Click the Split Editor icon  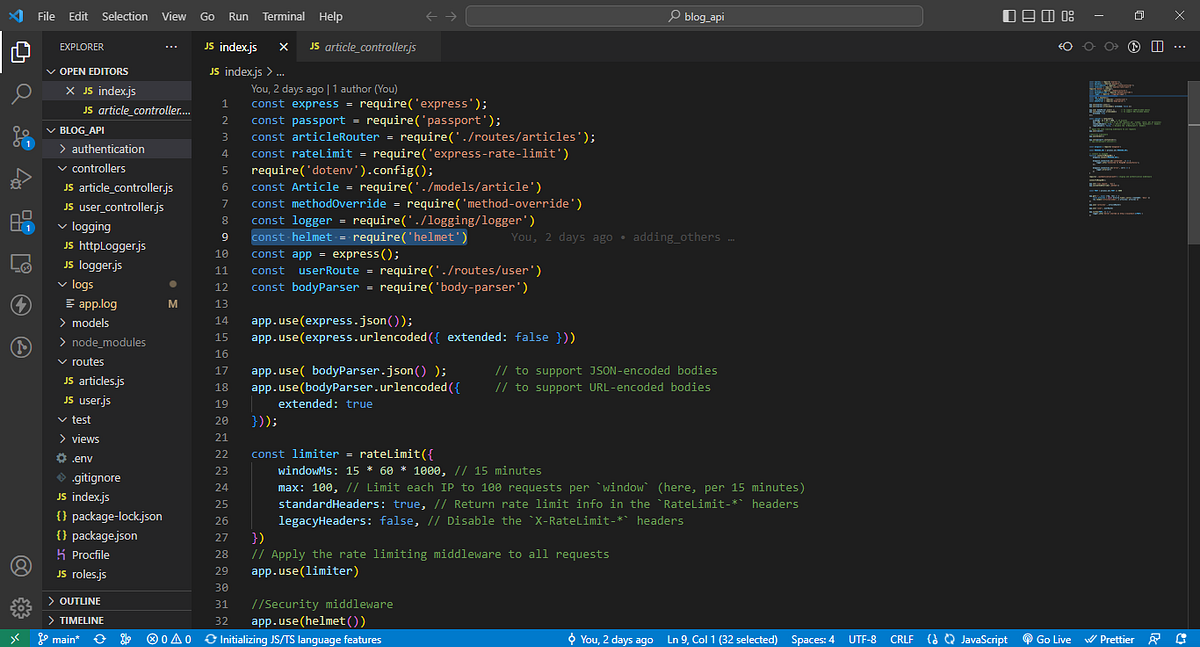1159,46
